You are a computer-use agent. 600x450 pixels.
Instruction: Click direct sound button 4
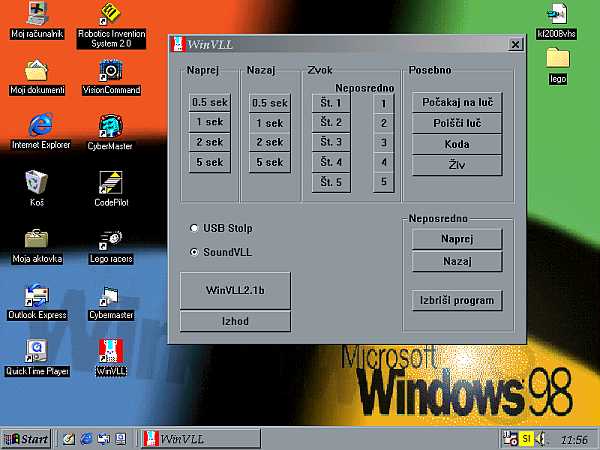click(383, 163)
